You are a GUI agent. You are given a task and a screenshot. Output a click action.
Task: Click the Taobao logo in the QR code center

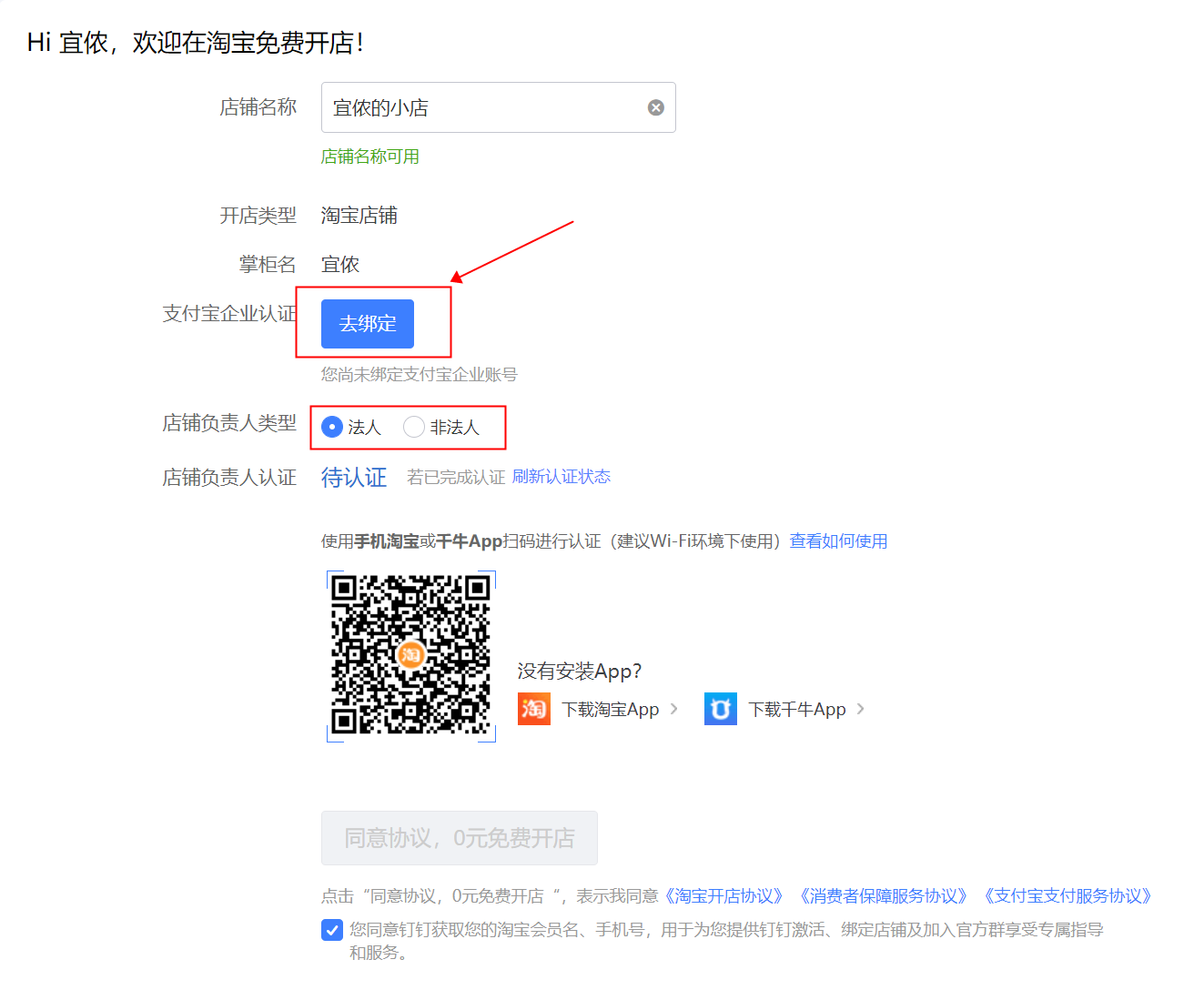click(410, 654)
